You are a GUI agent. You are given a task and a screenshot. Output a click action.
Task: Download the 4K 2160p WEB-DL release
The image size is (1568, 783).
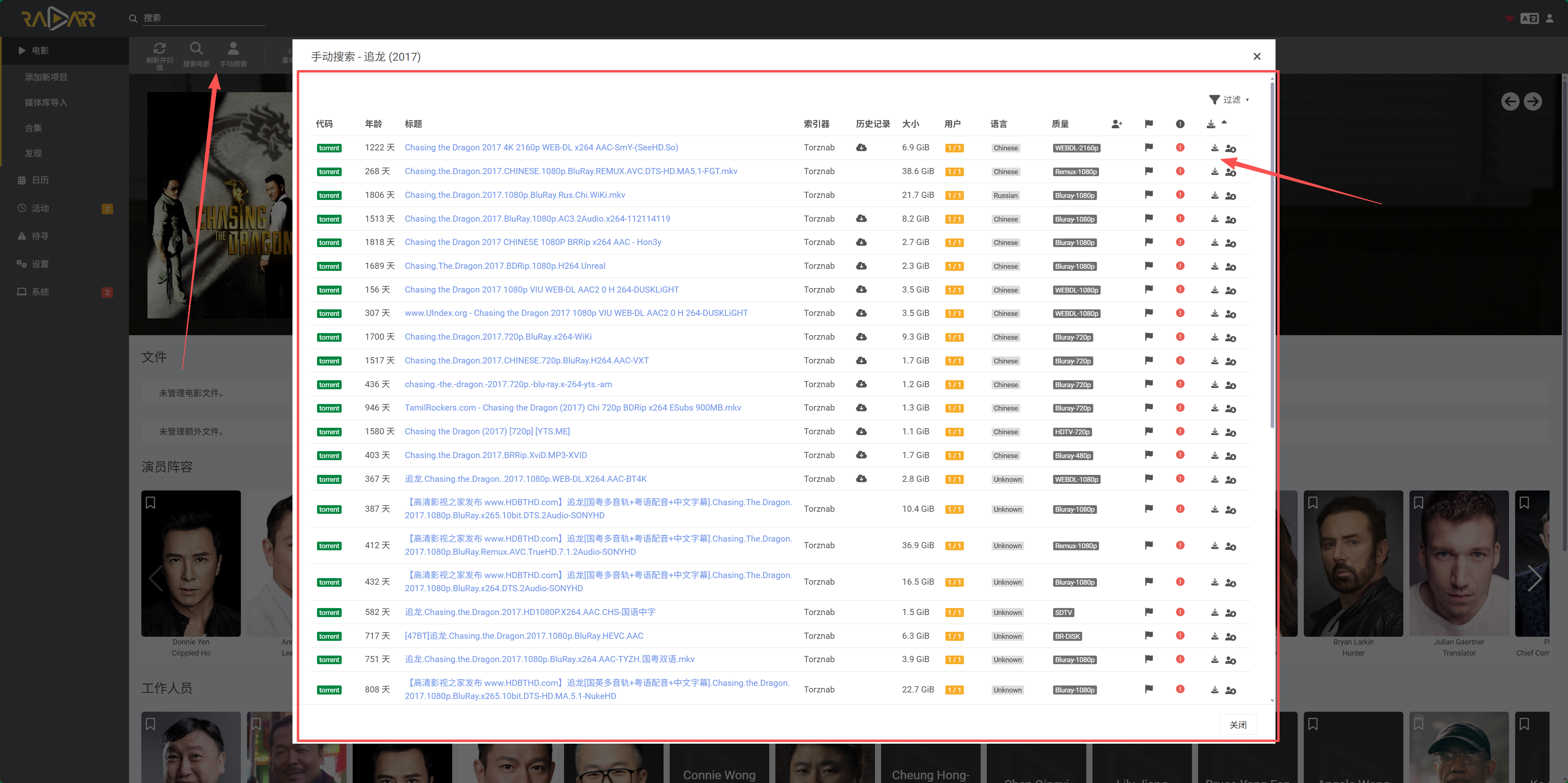pyautogui.click(x=1215, y=148)
